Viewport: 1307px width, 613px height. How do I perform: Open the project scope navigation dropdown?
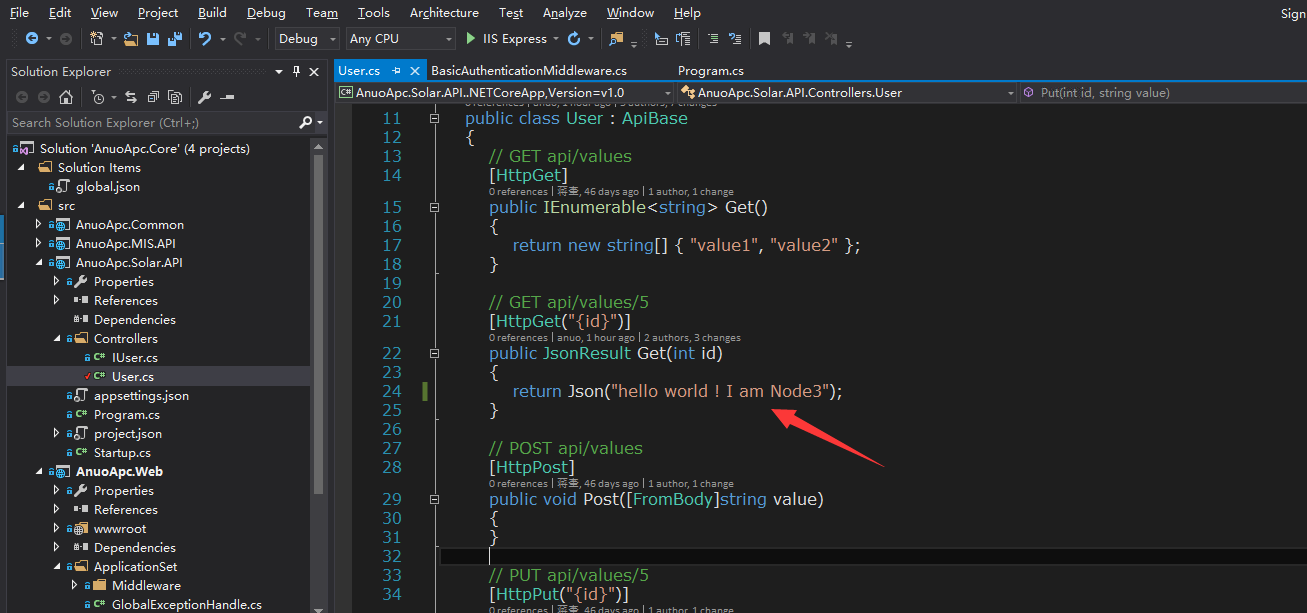point(667,92)
